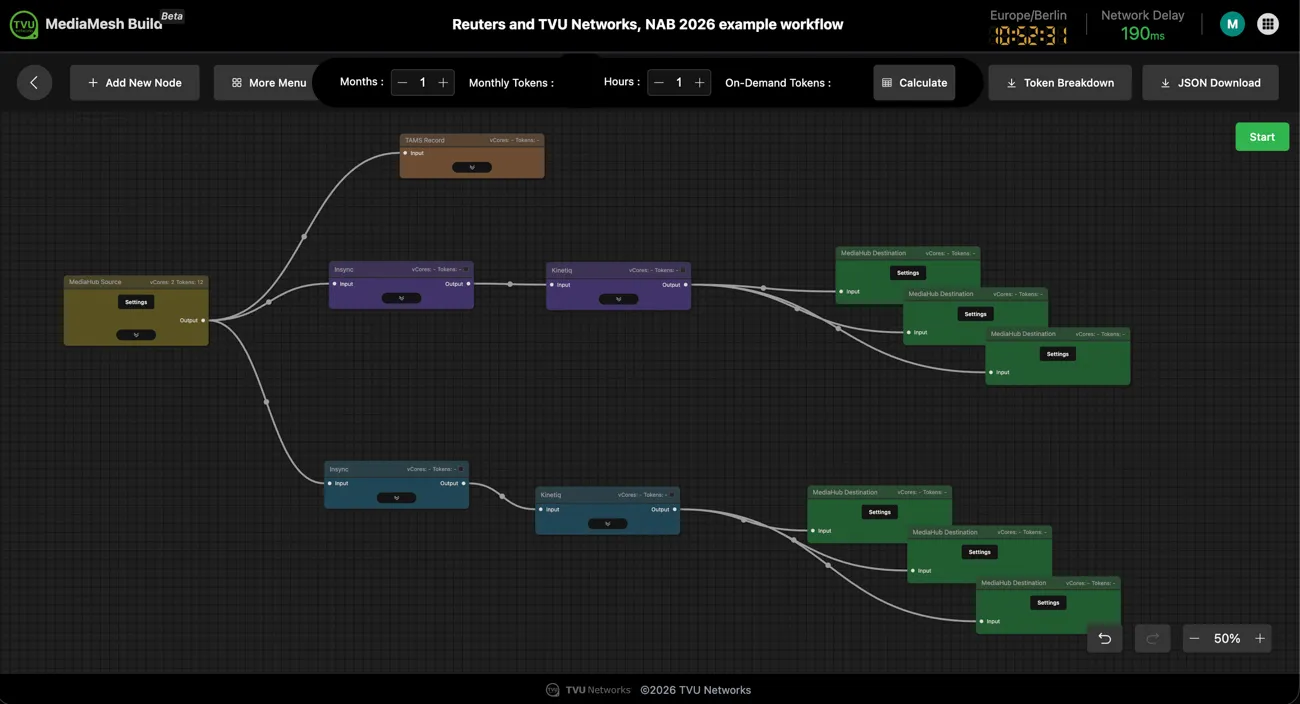Screen dimensions: 1300x704
Task: Expand the blue Insync node chevron
Action: pos(396,498)
